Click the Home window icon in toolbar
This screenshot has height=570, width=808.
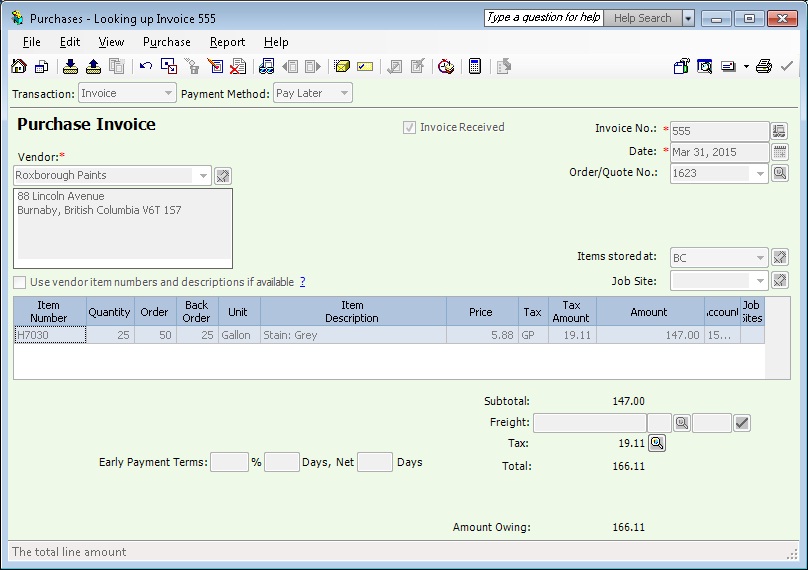[19, 66]
